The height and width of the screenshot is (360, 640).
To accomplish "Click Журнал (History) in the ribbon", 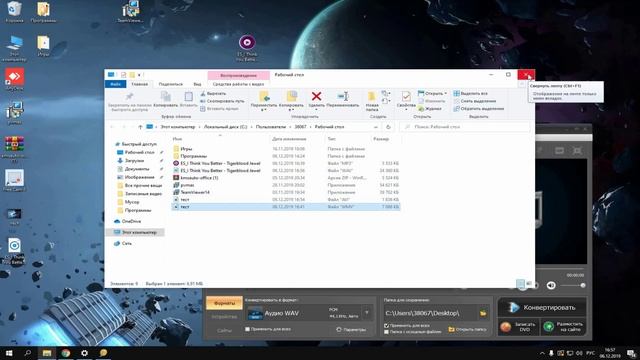I will [429, 109].
